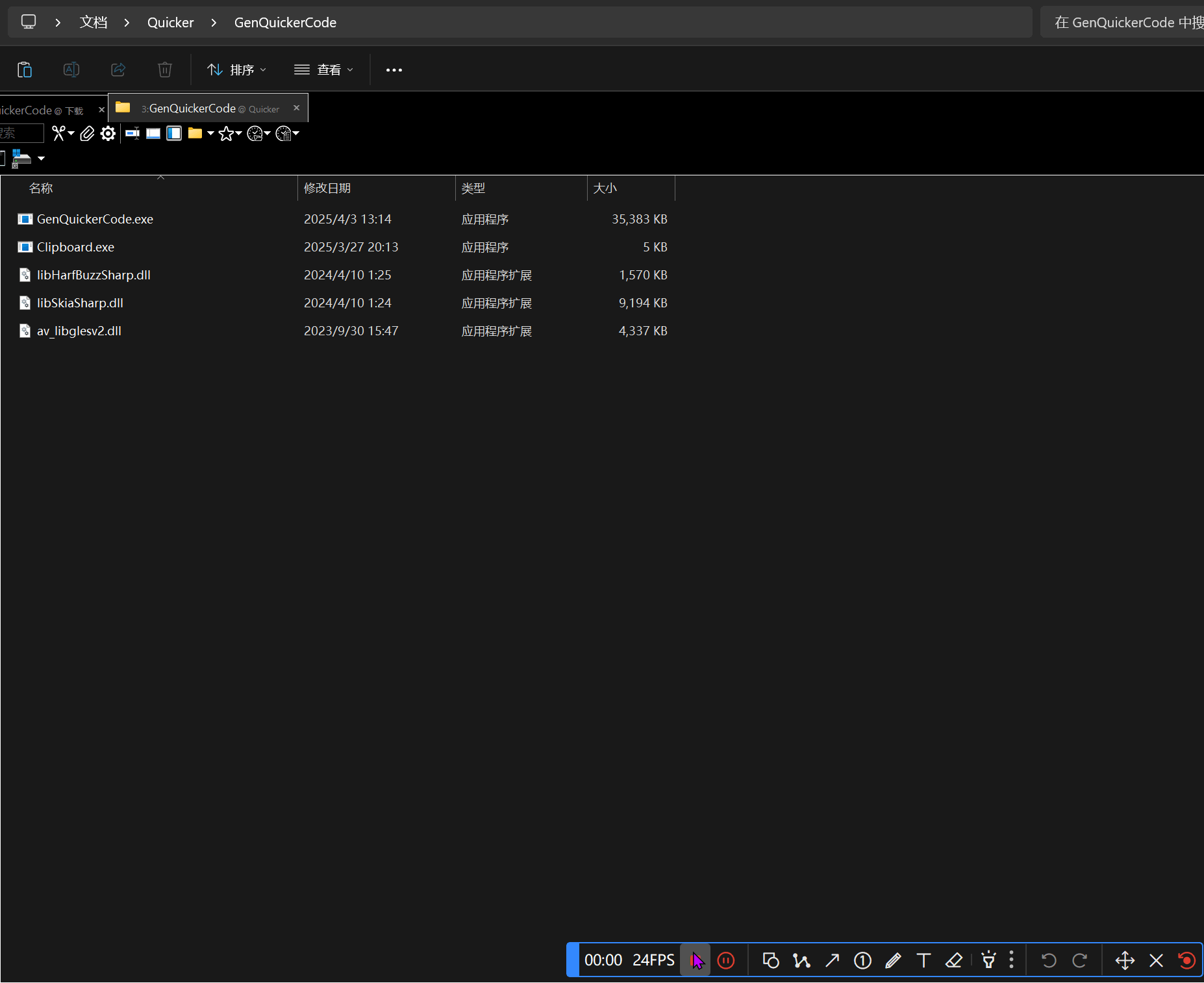The height and width of the screenshot is (983, 1204).
Task: Click the Windows drive icon
Action: pos(21,159)
